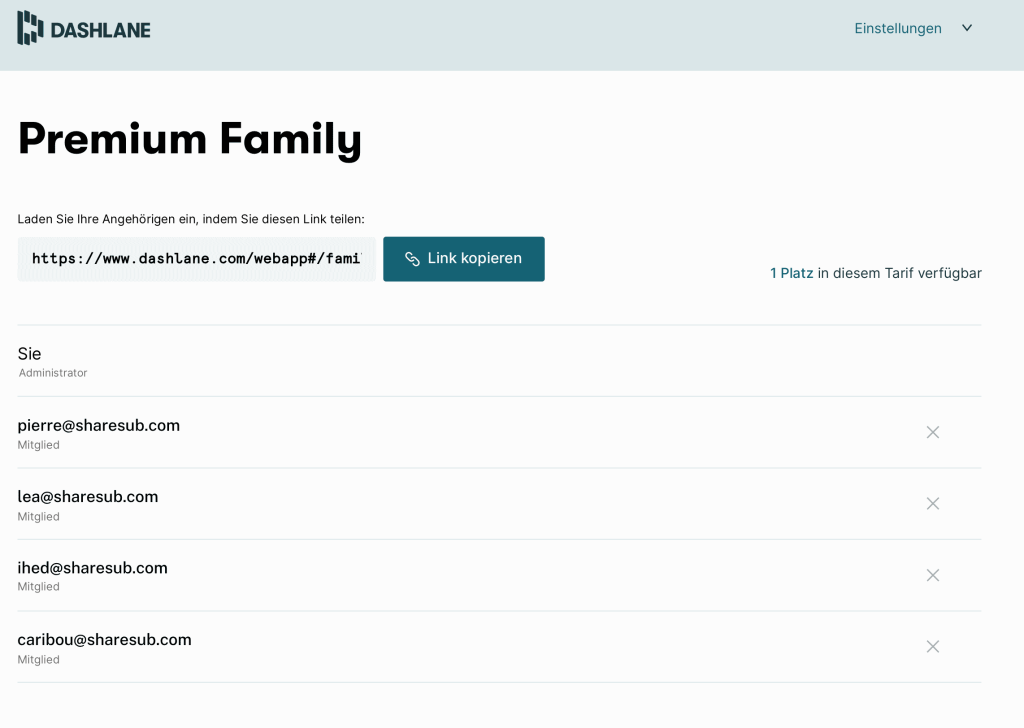1024x728 pixels.
Task: Expand the Einstellungen dropdown chevron
Action: point(967,28)
